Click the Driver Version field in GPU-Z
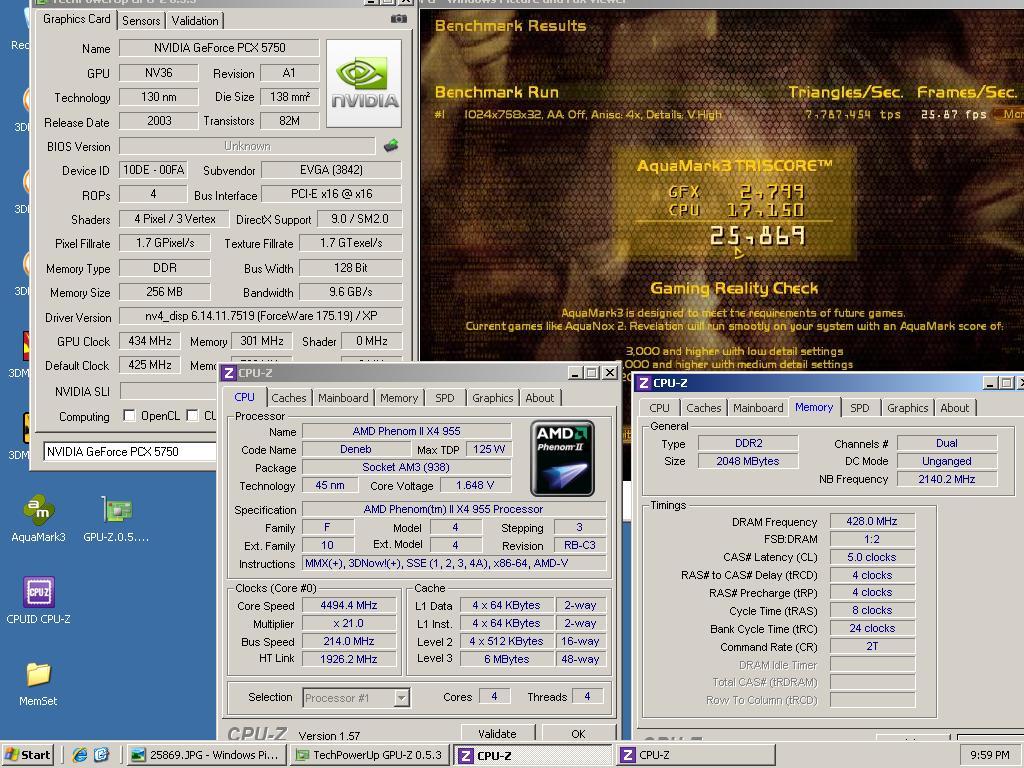 [x=261, y=316]
